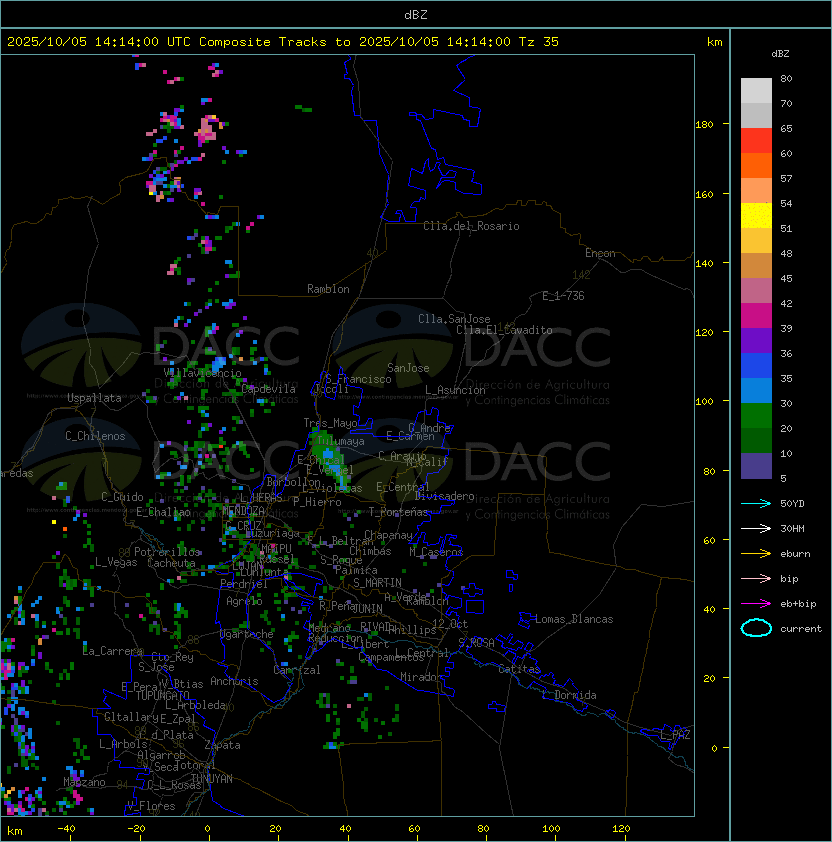Click the 'Tres_Mayo' map label
This screenshot has height=842, width=832.
[330, 423]
